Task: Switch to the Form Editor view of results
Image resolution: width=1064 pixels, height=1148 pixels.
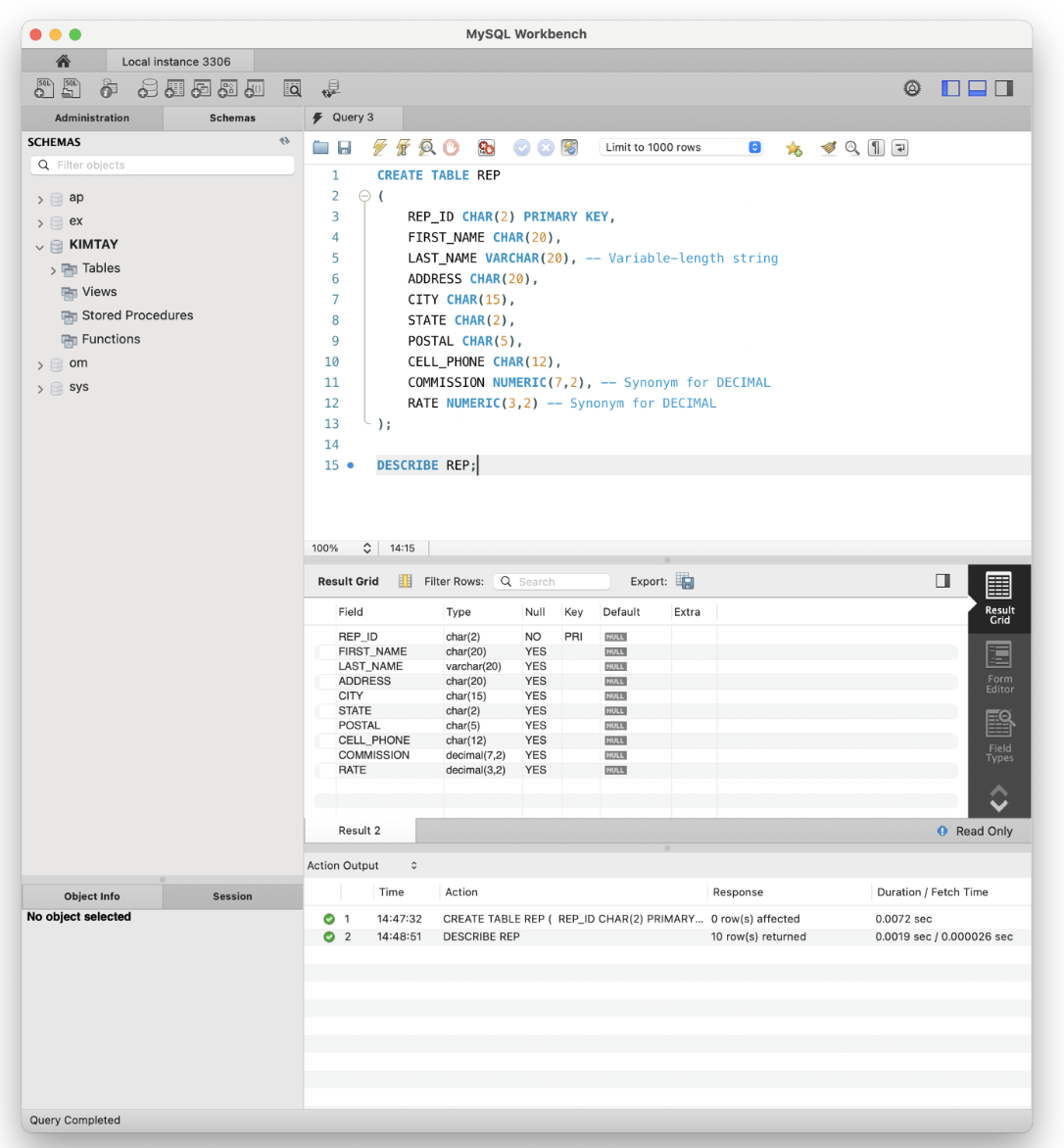Action: coord(998,666)
